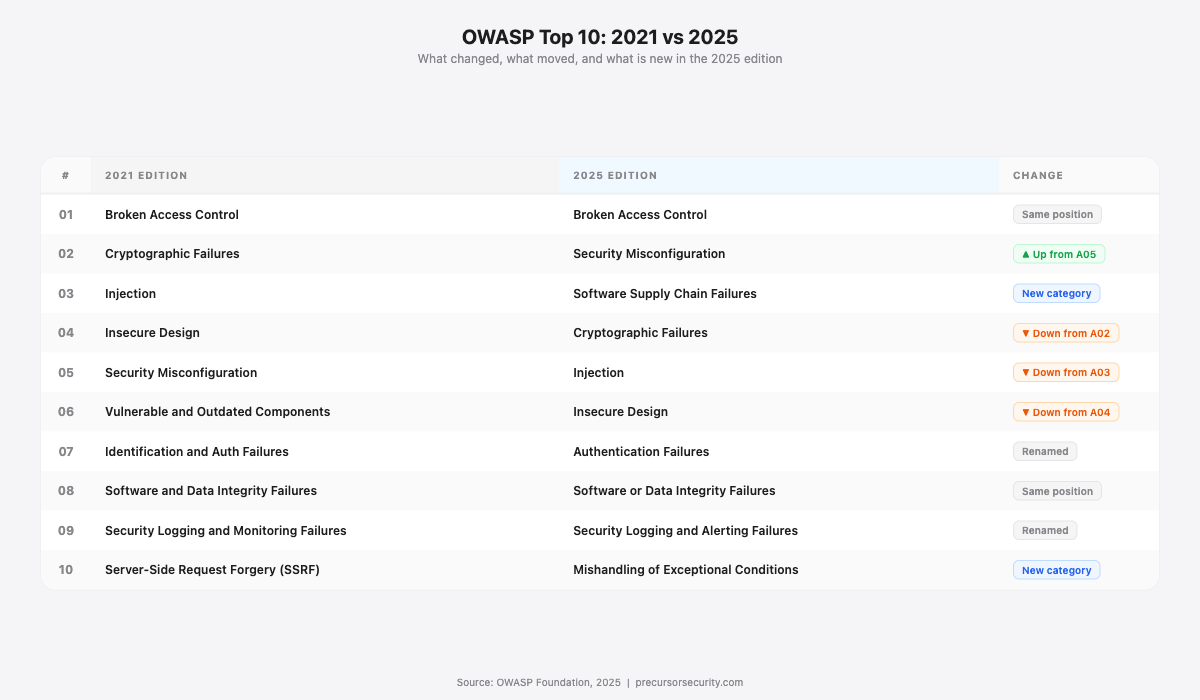Click the 'Change' column header
Screen dimensions: 1200x700
(1037, 175)
